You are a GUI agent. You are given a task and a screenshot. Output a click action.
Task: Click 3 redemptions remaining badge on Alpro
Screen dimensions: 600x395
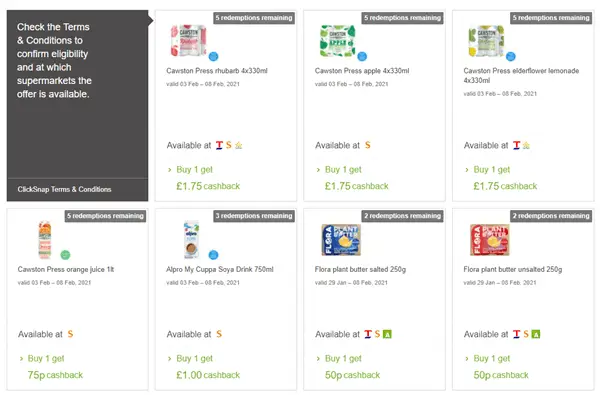[254, 216]
